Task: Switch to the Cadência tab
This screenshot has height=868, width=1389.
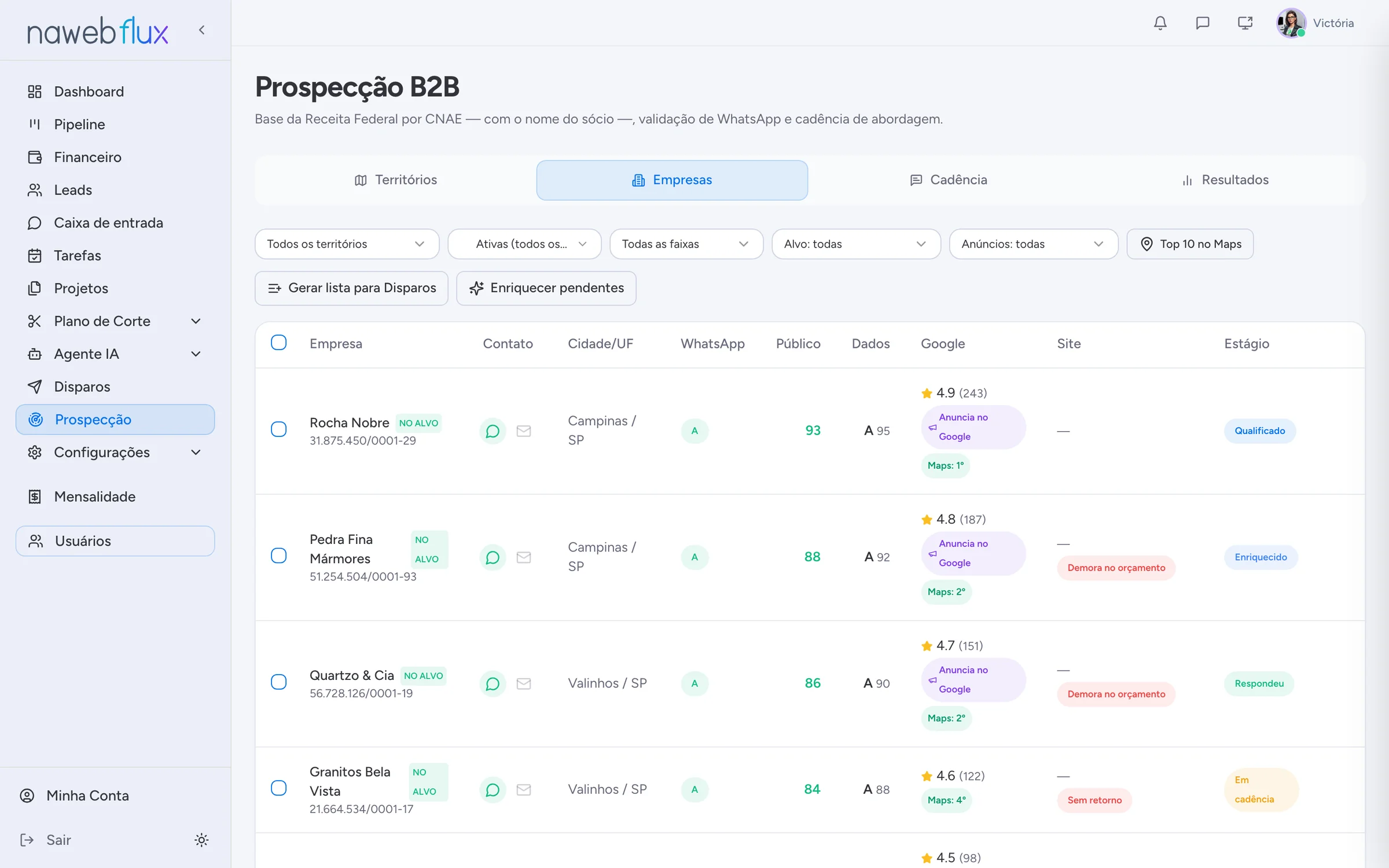Action: coord(949,180)
